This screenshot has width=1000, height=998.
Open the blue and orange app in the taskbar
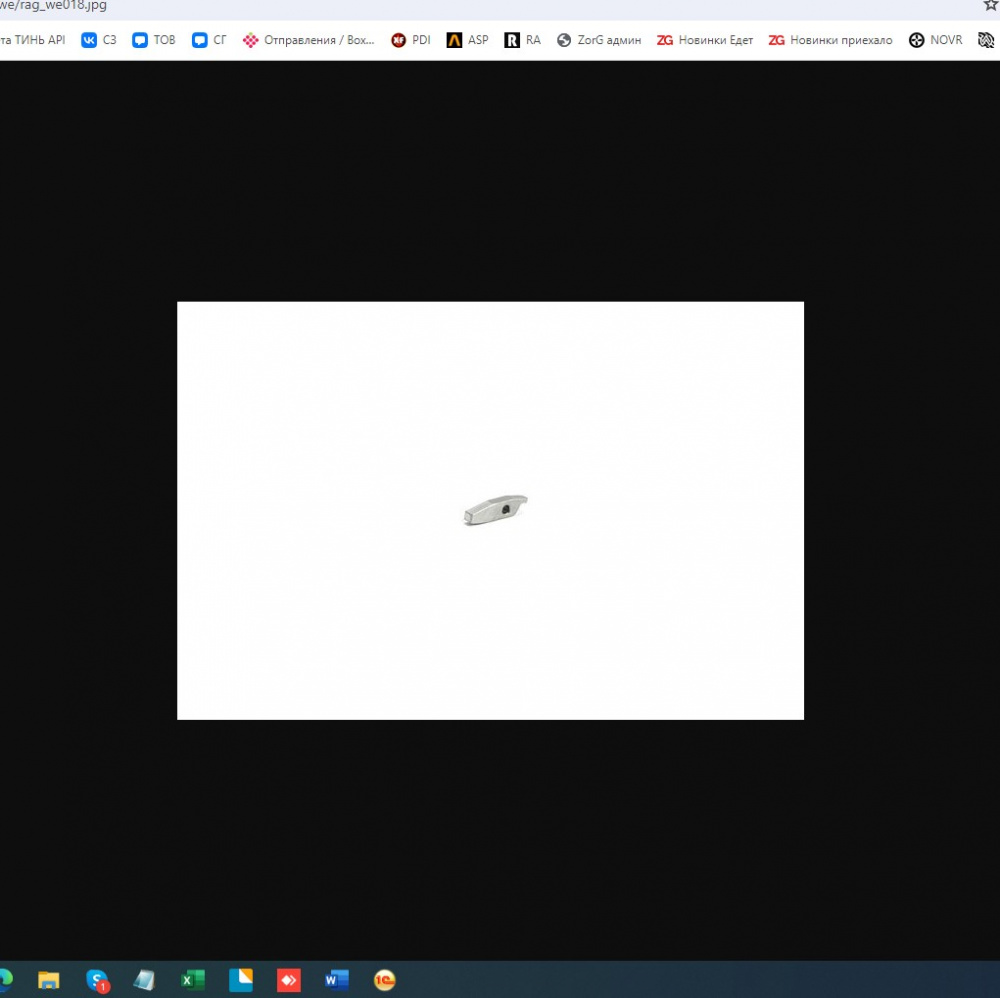[x=241, y=980]
